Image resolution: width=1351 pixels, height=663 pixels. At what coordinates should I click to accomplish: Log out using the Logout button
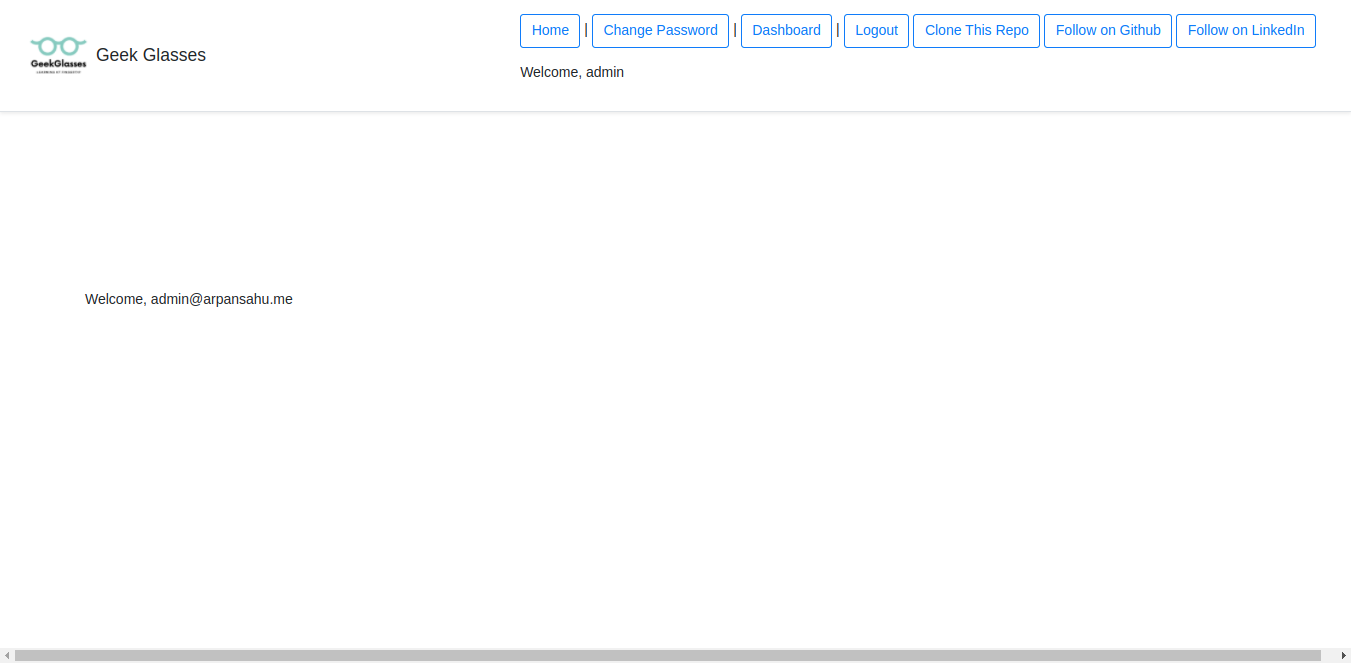876,31
